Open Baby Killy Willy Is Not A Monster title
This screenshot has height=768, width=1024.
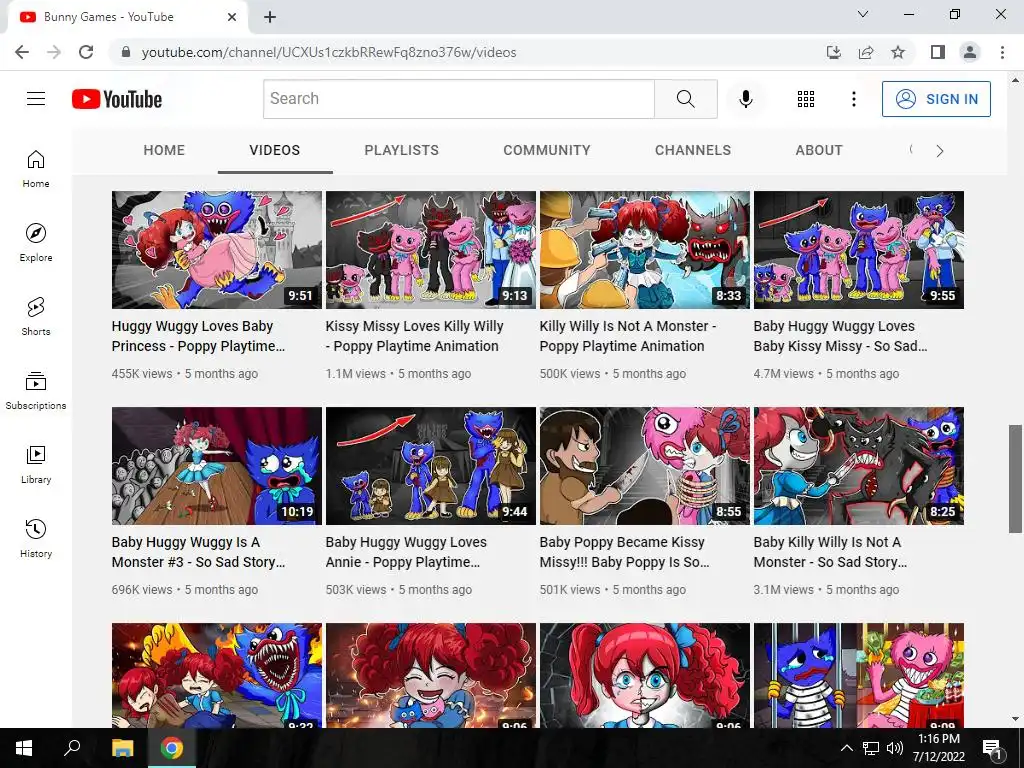(x=830, y=552)
